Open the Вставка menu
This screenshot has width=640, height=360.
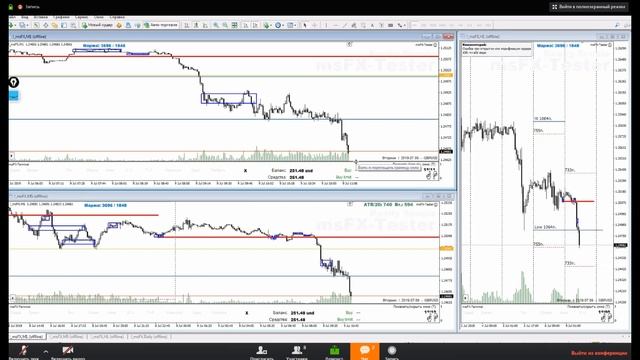pyautogui.click(x=41, y=17)
